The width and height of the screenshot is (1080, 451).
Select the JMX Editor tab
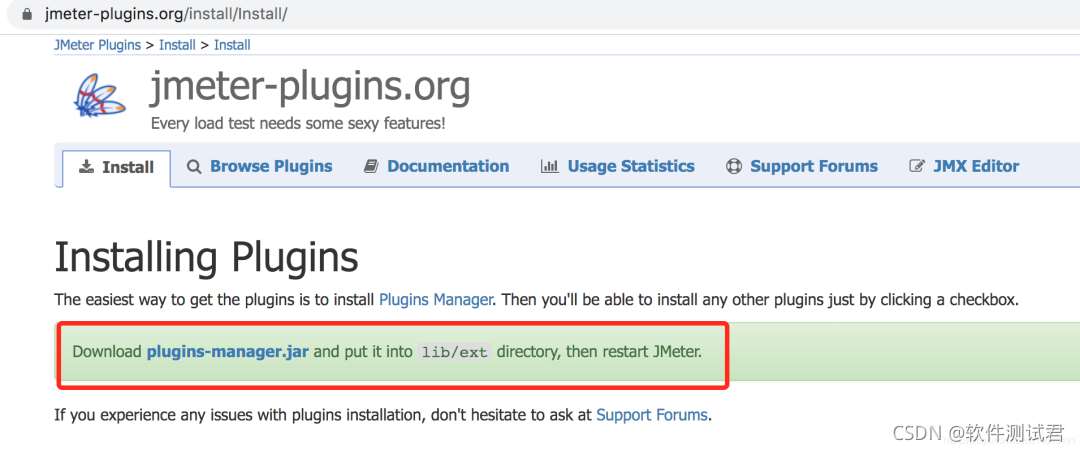coord(964,167)
